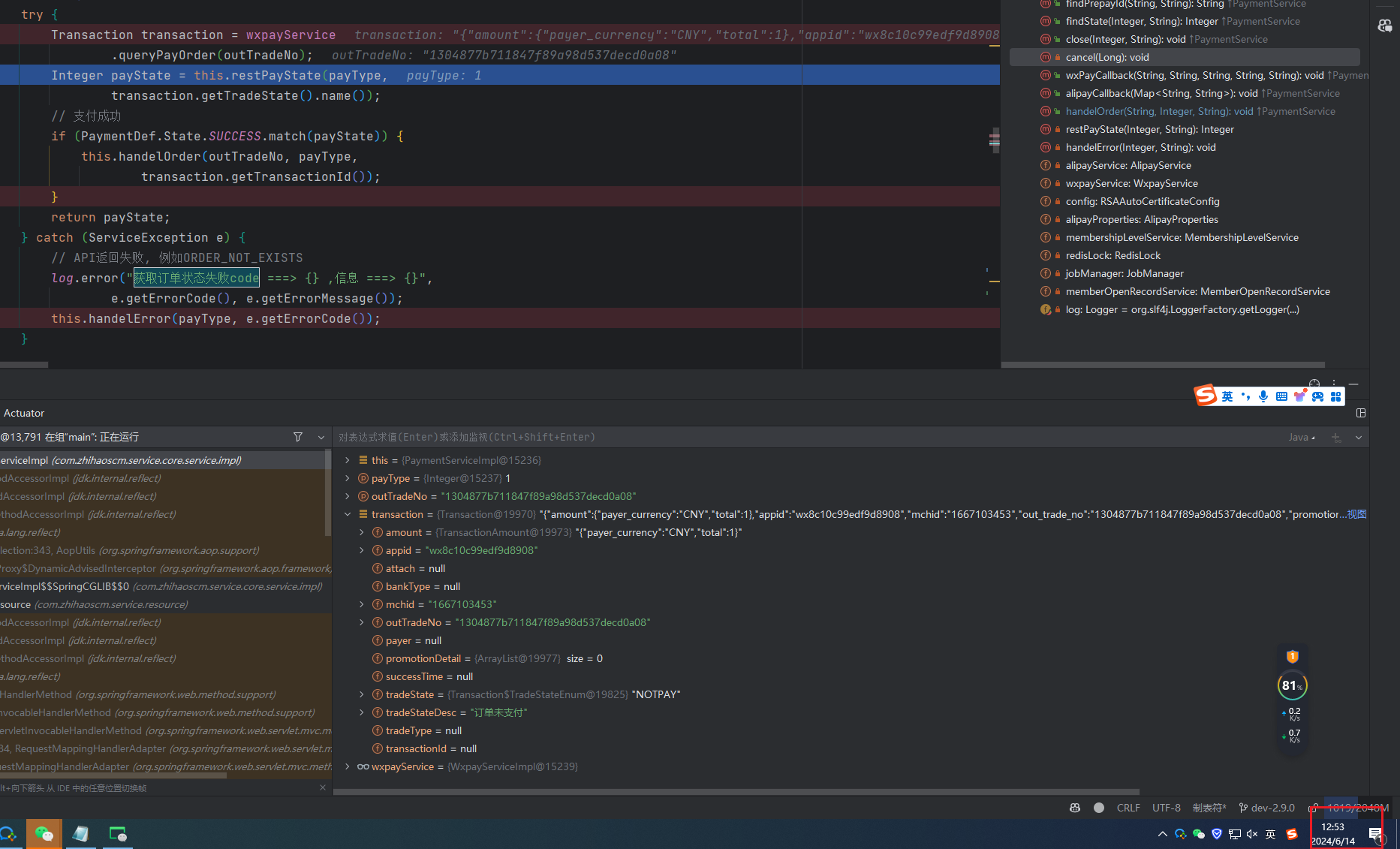
Task: Click the orange shield icon above the 81% widget
Action: coord(1293,657)
